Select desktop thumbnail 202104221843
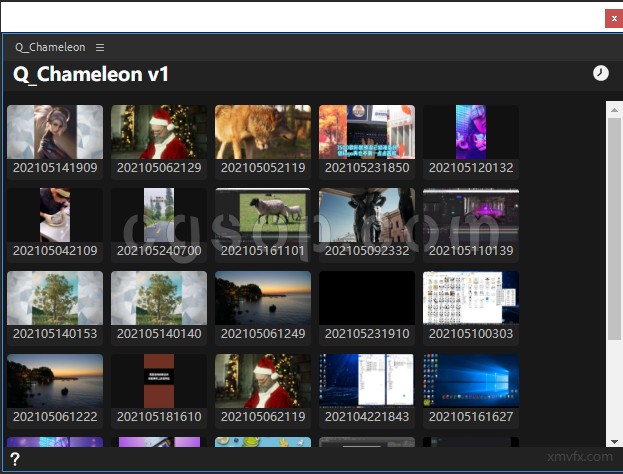 367,389
